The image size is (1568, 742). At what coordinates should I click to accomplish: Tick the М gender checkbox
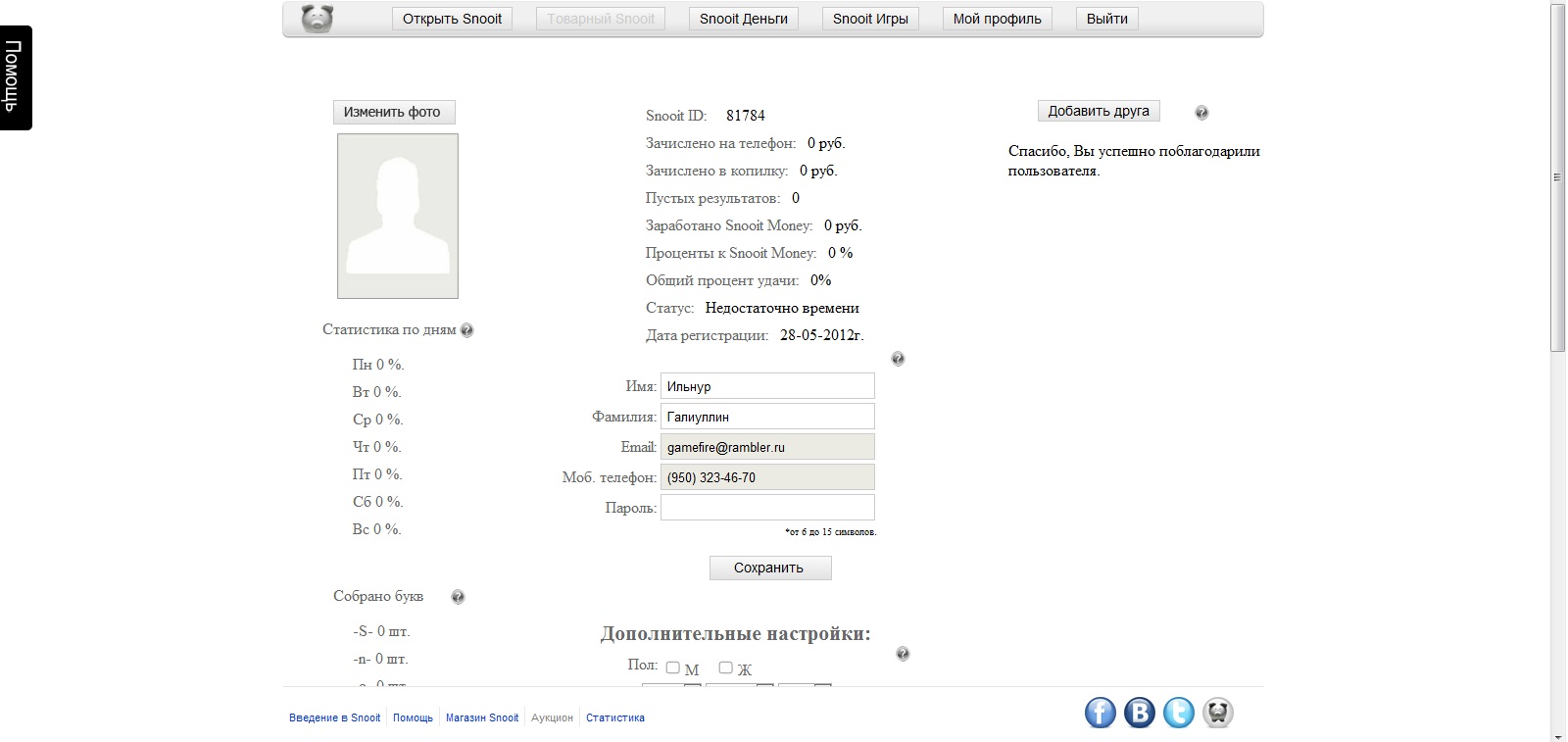pyautogui.click(x=672, y=668)
